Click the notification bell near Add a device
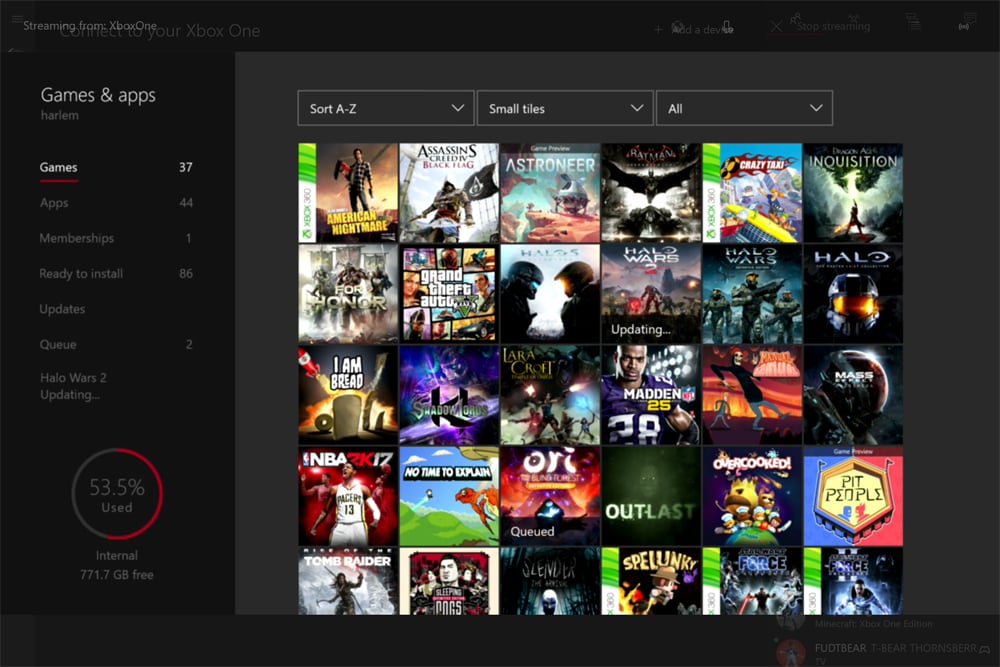The width and height of the screenshot is (1000, 667). pos(729,24)
